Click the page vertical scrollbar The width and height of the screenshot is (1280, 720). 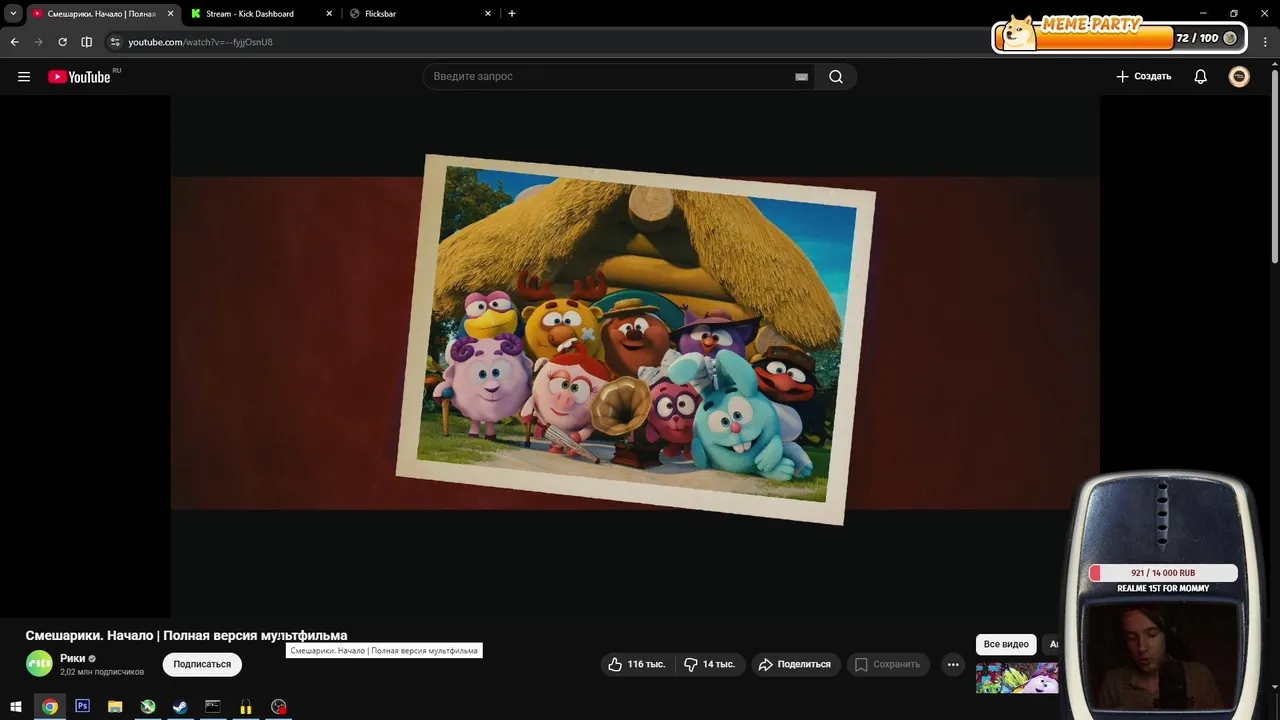tap(1274, 165)
